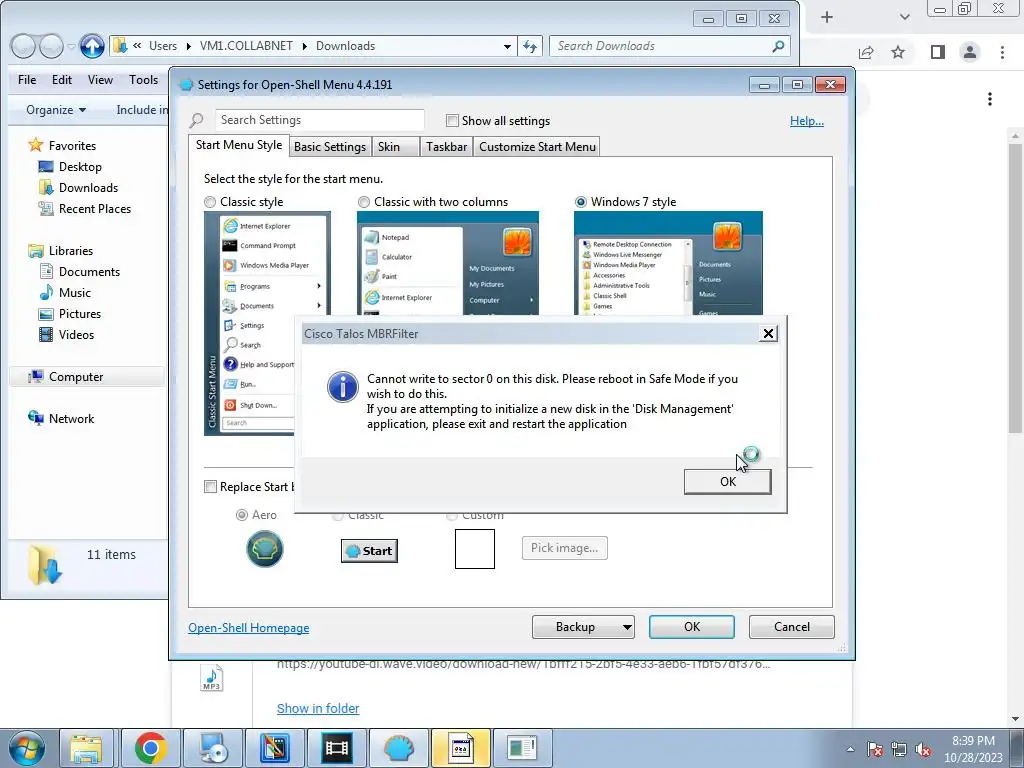Image resolution: width=1024 pixels, height=768 pixels.
Task: Expand the address bar history dropdown
Action: (x=507, y=46)
